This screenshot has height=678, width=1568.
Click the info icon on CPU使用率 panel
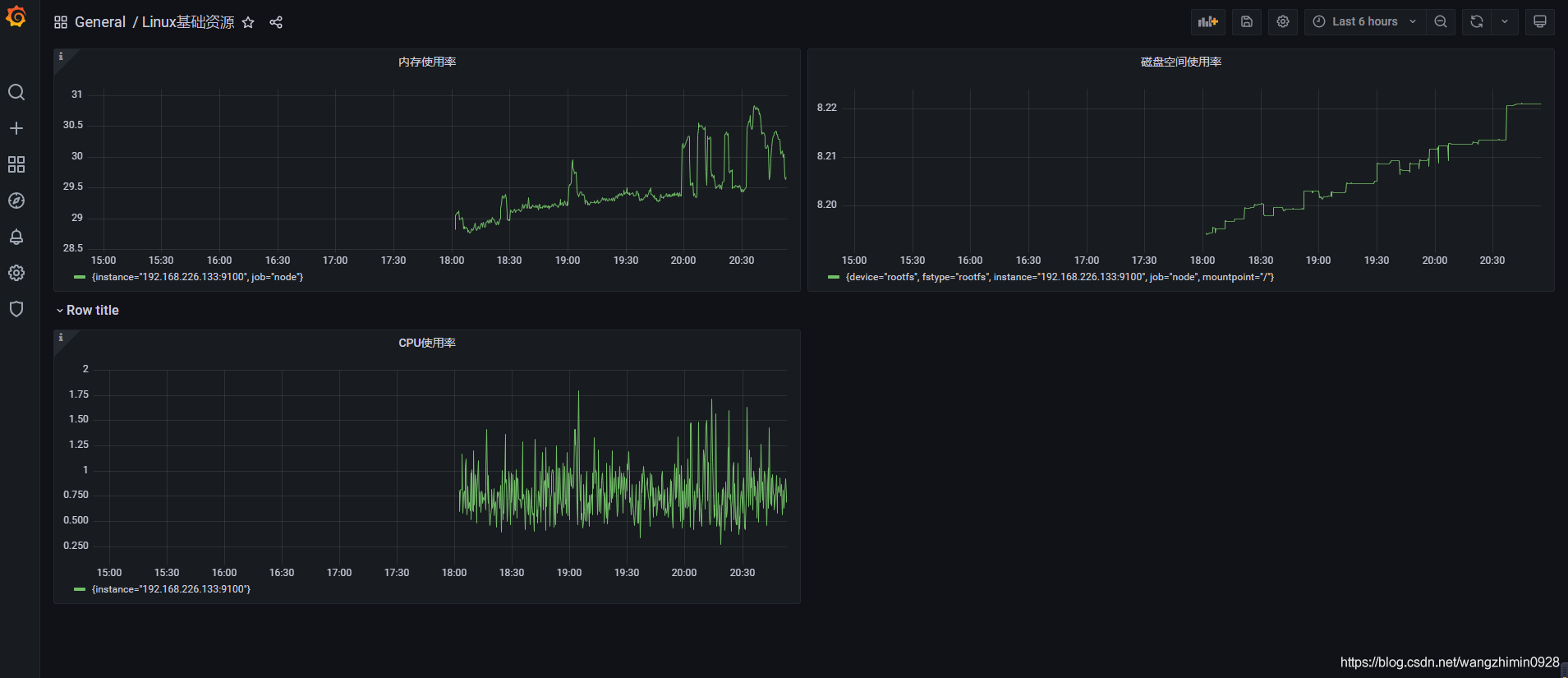(61, 337)
